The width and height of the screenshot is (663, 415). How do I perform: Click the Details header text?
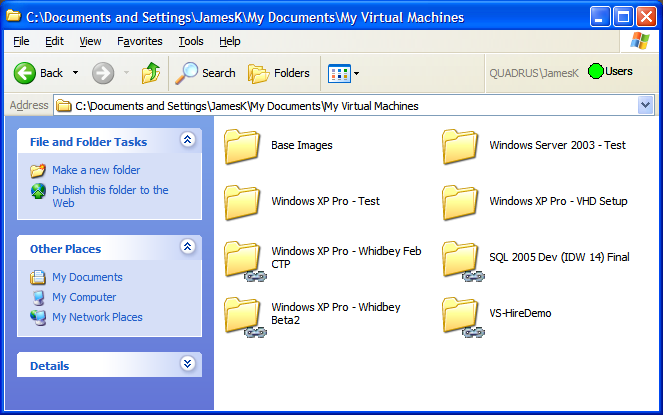(x=49, y=366)
